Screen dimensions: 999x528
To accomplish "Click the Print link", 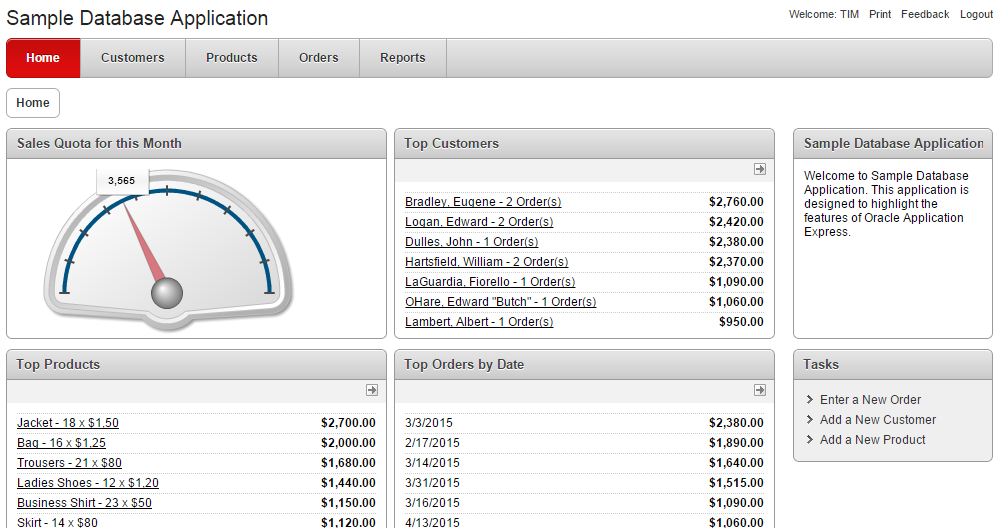I will 880,14.
